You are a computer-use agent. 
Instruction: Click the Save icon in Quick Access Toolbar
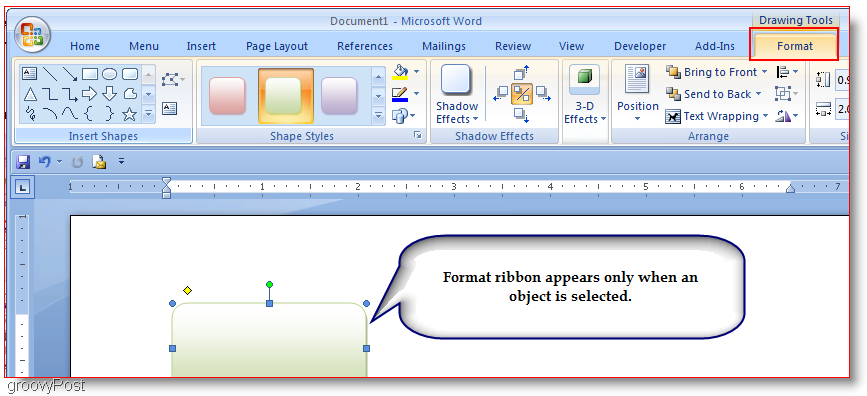point(23,161)
